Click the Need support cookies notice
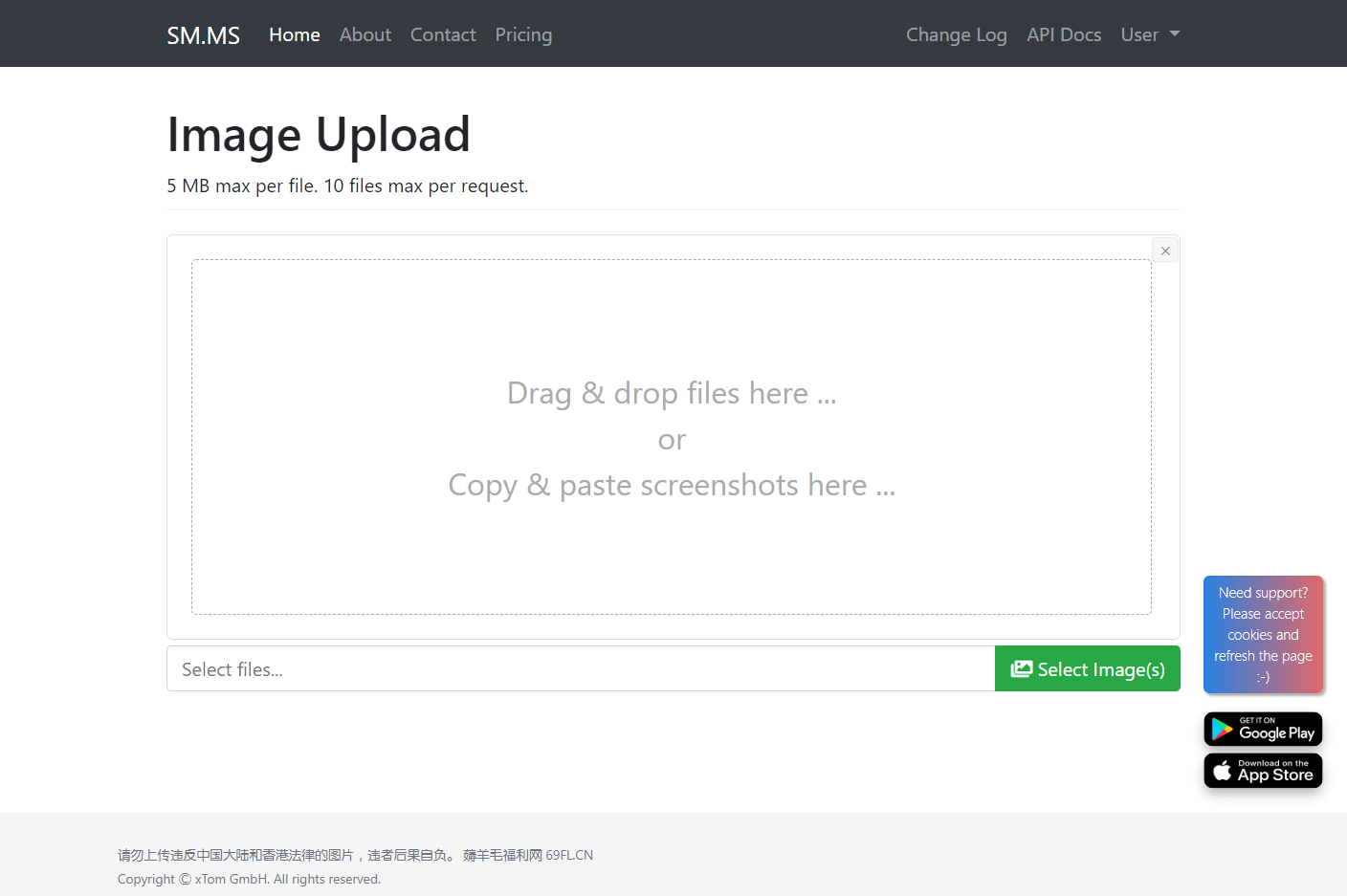 1263,634
